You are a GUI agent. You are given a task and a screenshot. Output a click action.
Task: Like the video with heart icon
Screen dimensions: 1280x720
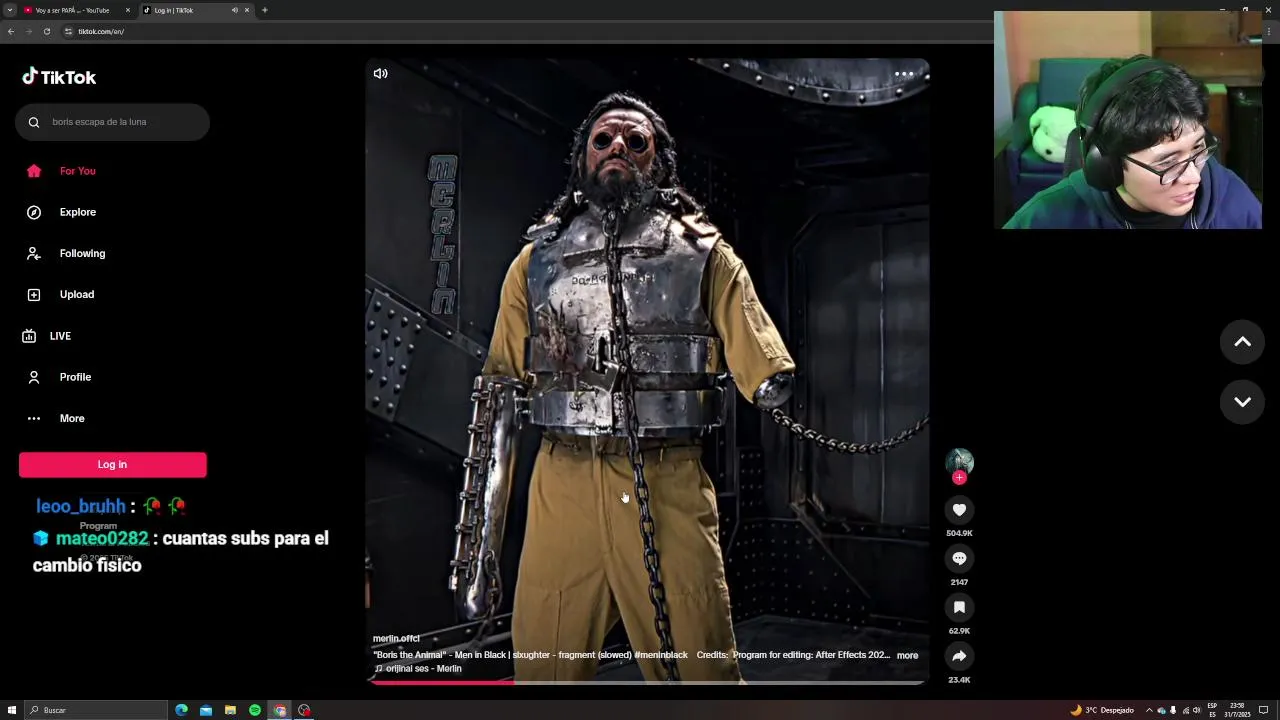[959, 510]
